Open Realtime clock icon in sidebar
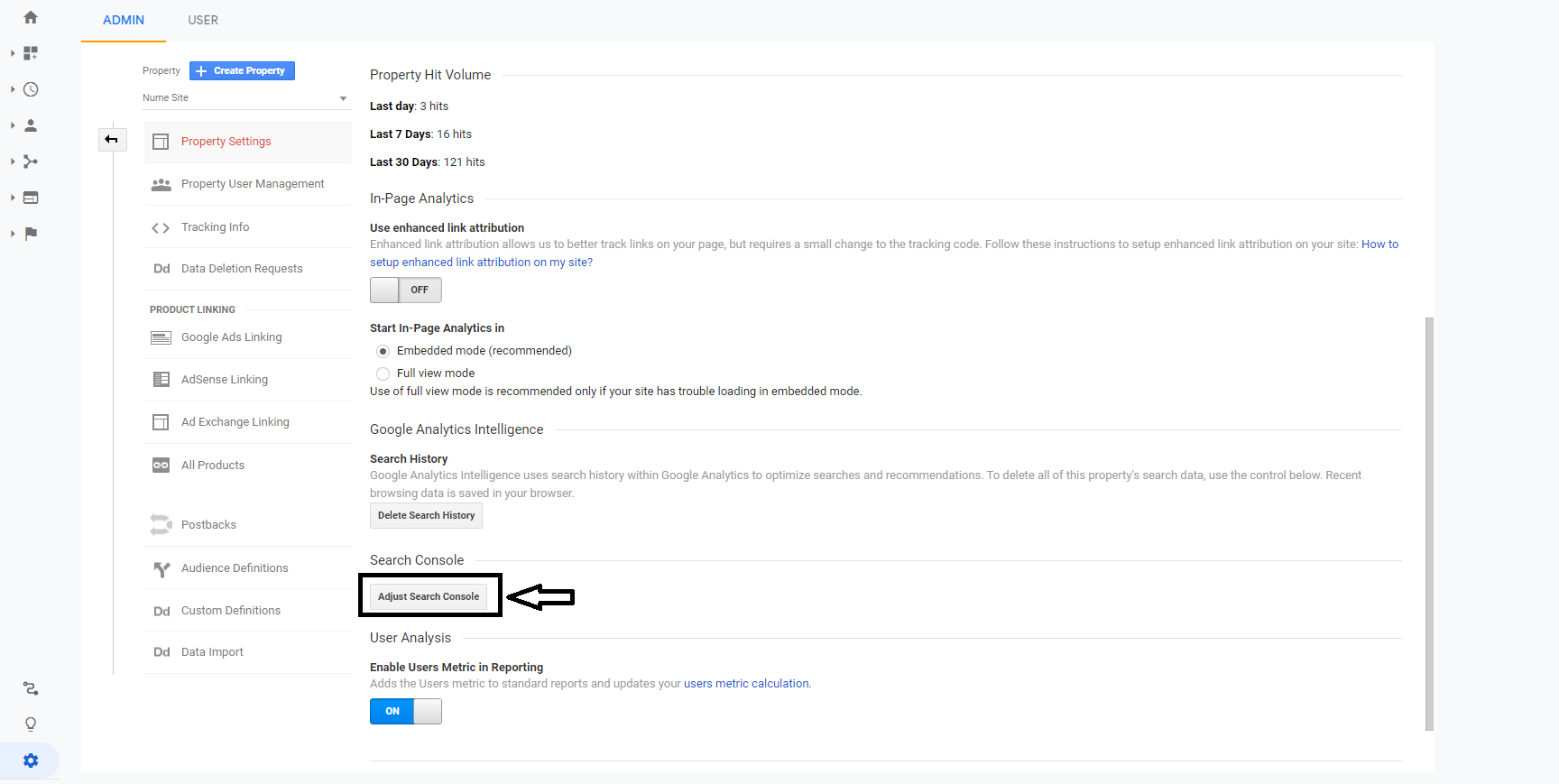1559x784 pixels. pos(31,89)
